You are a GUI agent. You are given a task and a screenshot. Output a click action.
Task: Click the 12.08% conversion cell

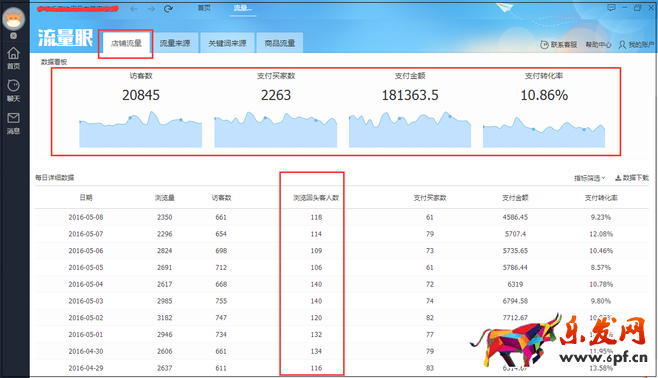(x=601, y=234)
